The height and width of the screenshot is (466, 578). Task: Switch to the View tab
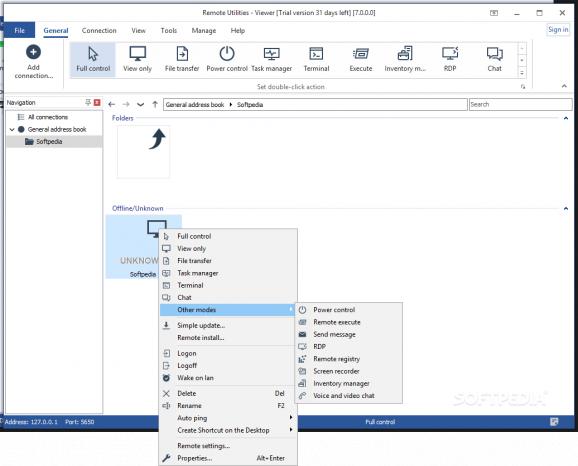click(x=138, y=31)
